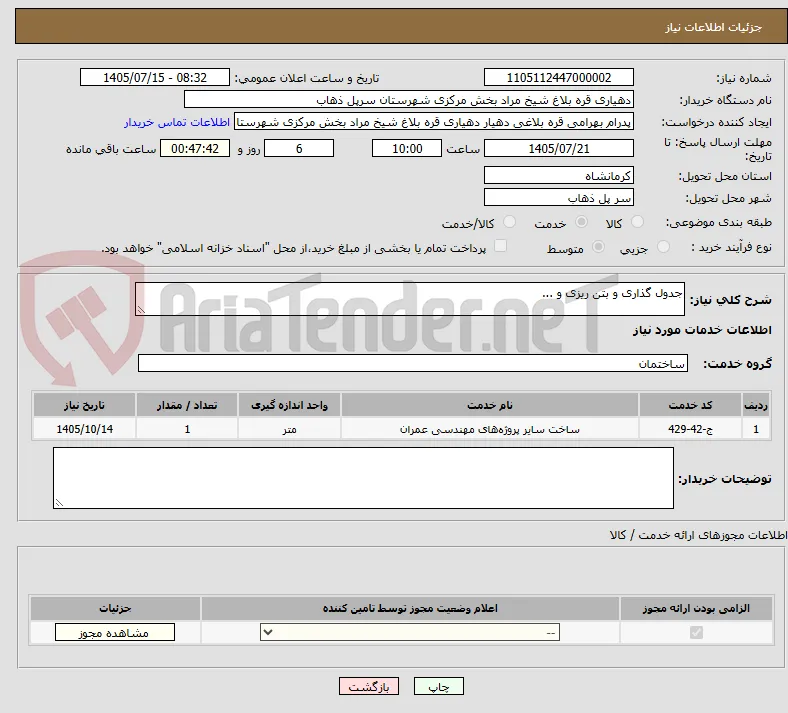Click the request creator name field
Viewport: 788px width, 713px height.
click(x=434, y=122)
